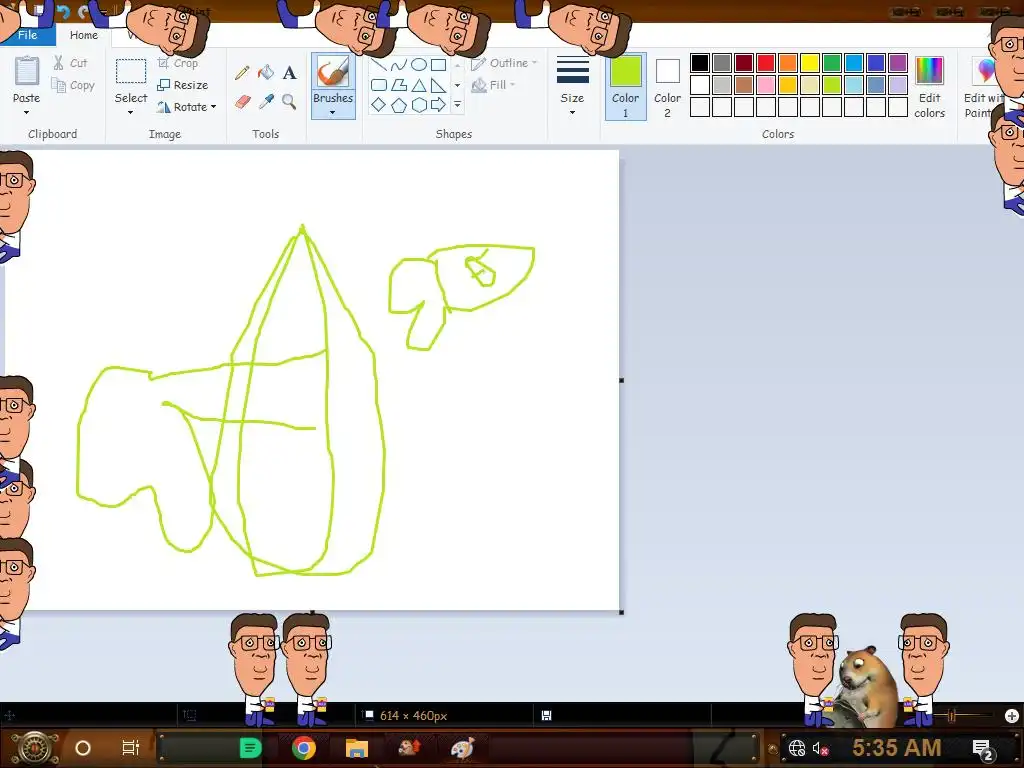This screenshot has width=1024, height=768.
Task: Select the Magnifier tool
Action: 289,102
